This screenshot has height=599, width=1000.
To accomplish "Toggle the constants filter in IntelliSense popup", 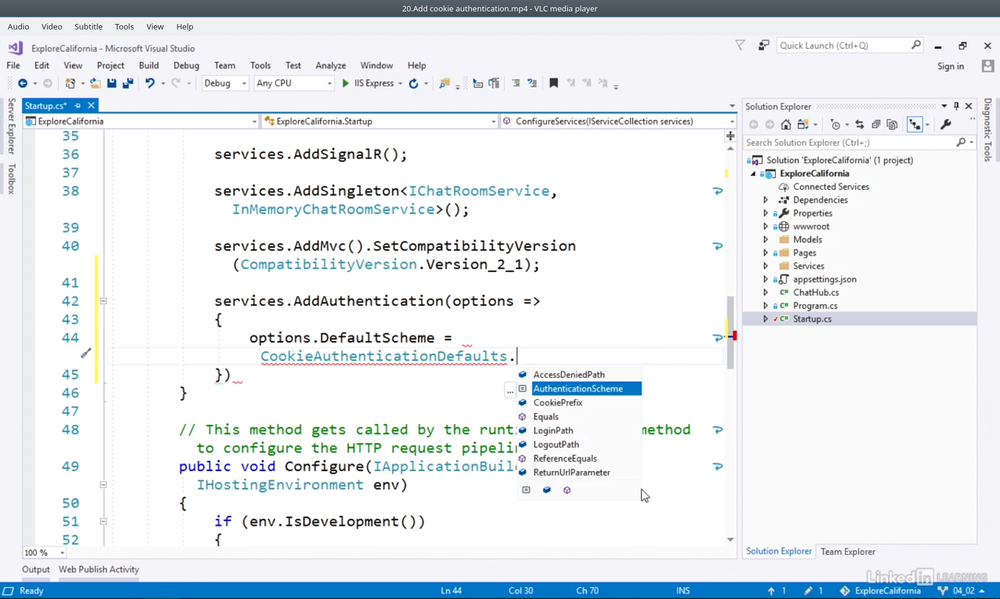I will coord(526,490).
